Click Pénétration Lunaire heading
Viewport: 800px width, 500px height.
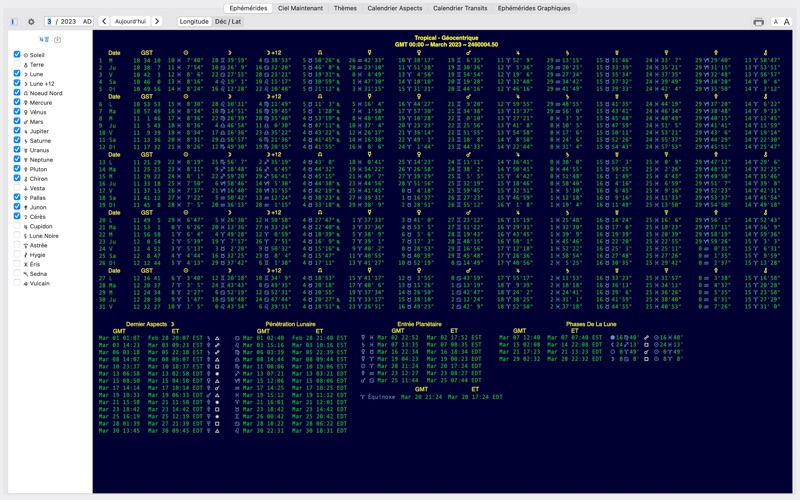click(x=290, y=324)
